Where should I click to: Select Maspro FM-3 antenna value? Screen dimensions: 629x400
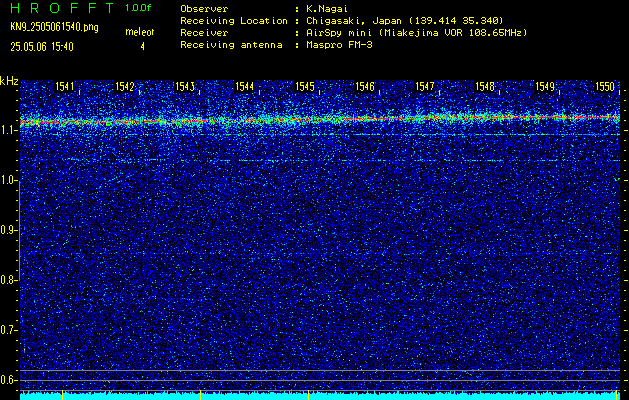click(x=339, y=45)
